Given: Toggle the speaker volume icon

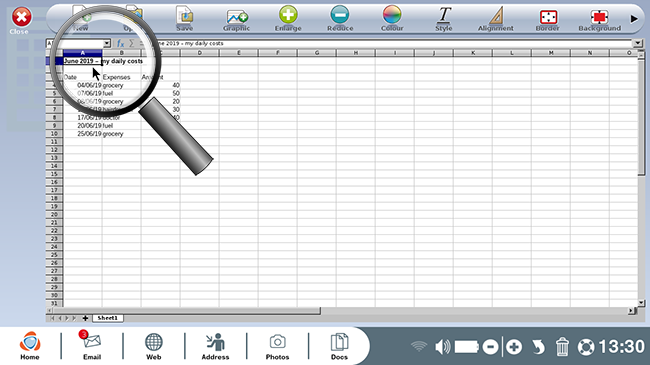Looking at the screenshot, I should pos(443,347).
